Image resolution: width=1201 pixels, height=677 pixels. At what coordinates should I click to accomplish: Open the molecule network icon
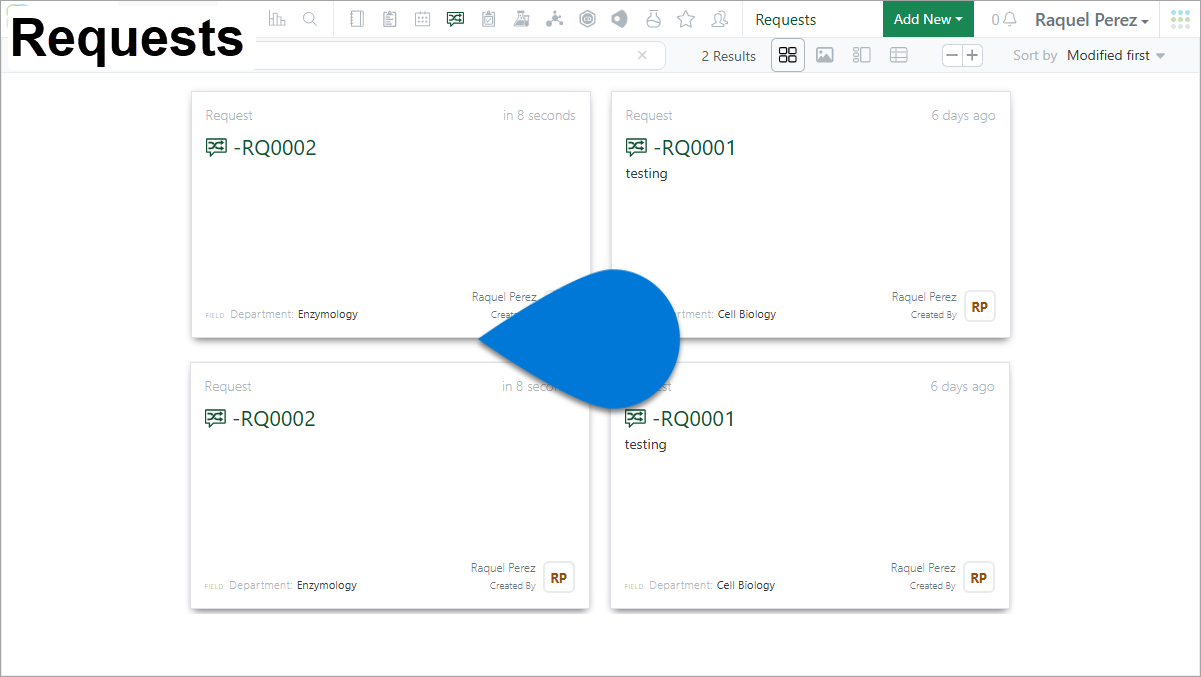point(554,19)
